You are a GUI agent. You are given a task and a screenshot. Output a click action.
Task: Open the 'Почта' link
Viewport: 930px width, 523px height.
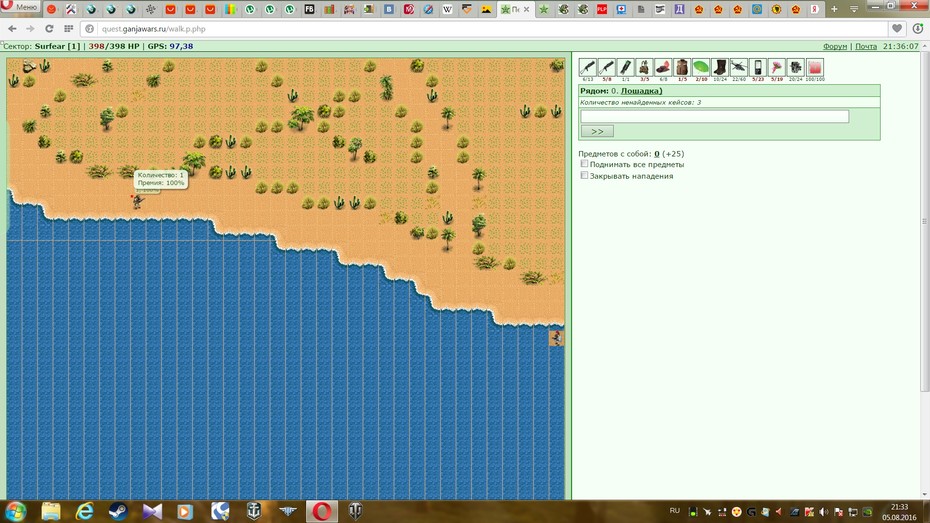pos(866,46)
